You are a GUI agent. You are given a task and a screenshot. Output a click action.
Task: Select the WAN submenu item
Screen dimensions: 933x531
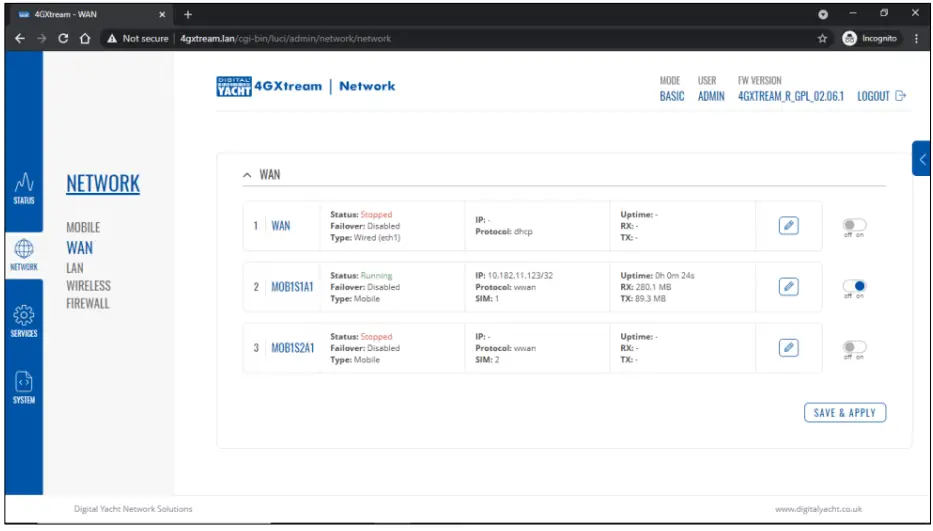click(80, 248)
